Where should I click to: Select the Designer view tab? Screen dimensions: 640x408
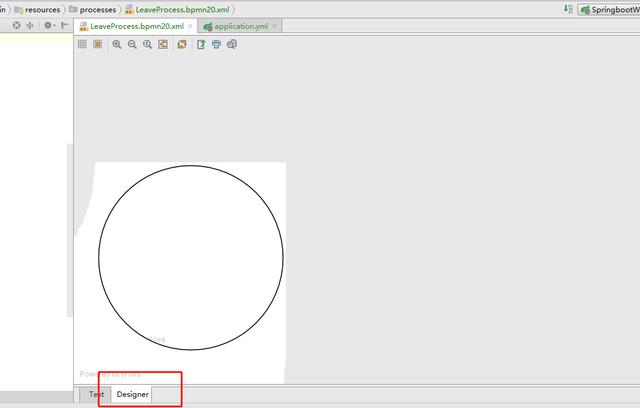tap(132, 394)
